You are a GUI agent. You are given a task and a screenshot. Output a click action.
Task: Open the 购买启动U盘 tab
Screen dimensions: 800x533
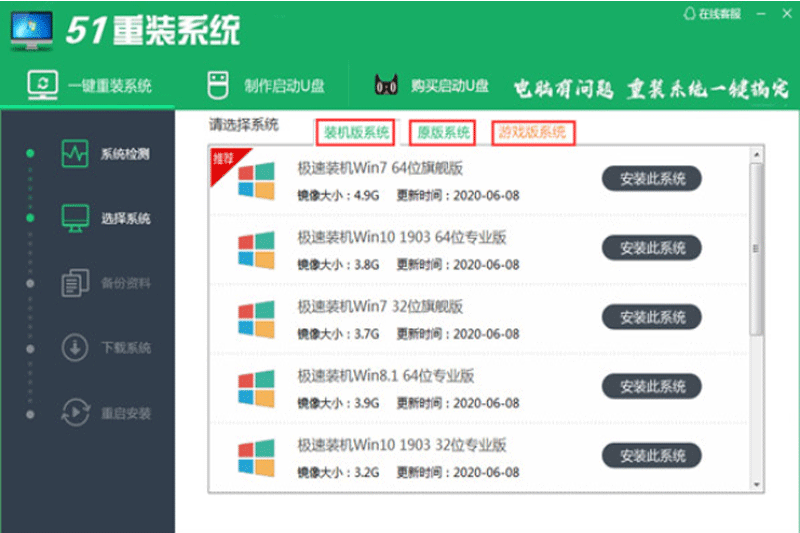431,86
